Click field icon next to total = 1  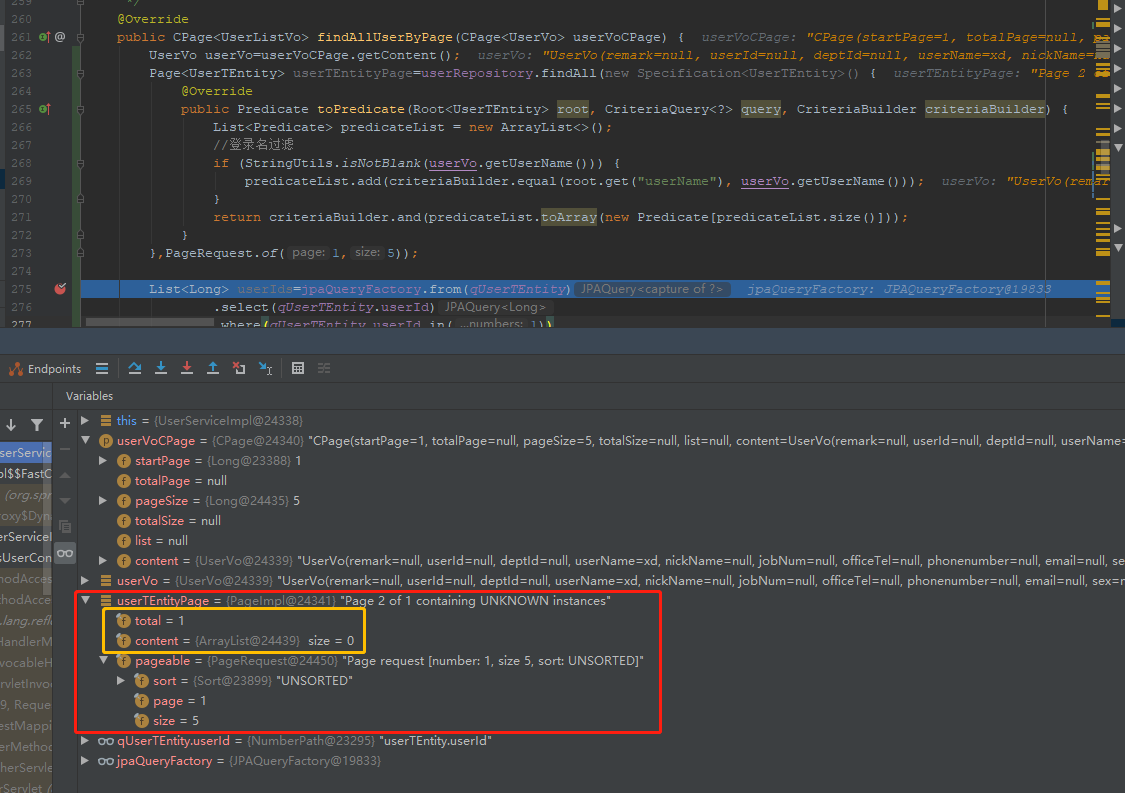(123, 621)
